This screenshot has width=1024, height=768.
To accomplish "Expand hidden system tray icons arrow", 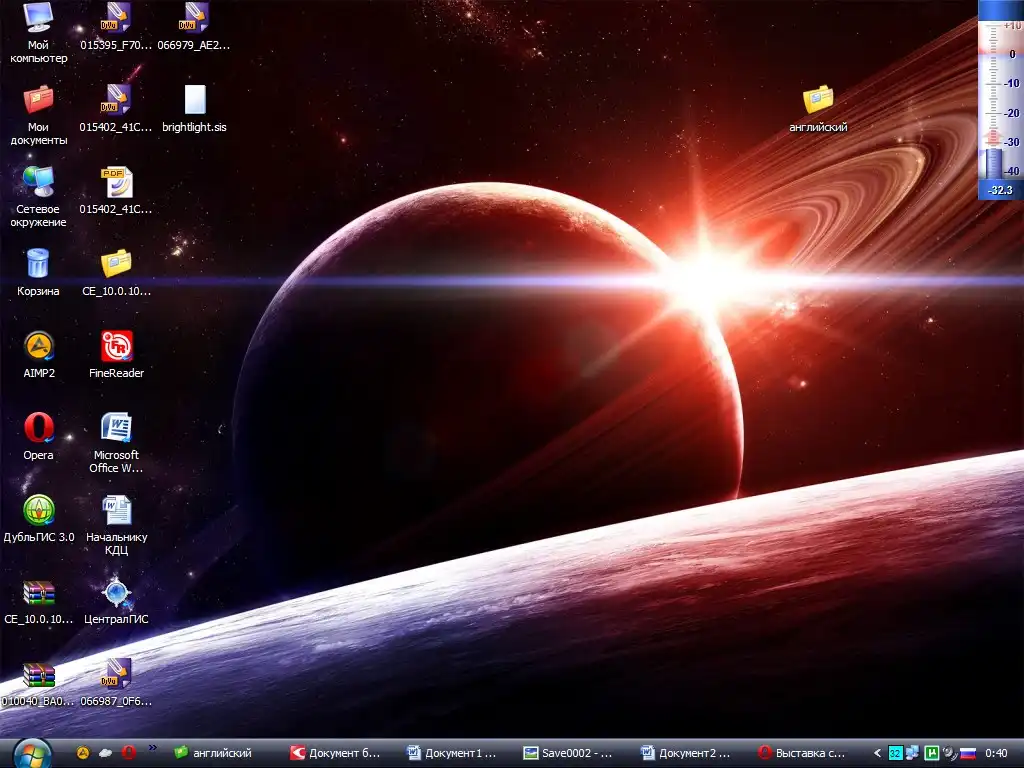I will coord(878,753).
